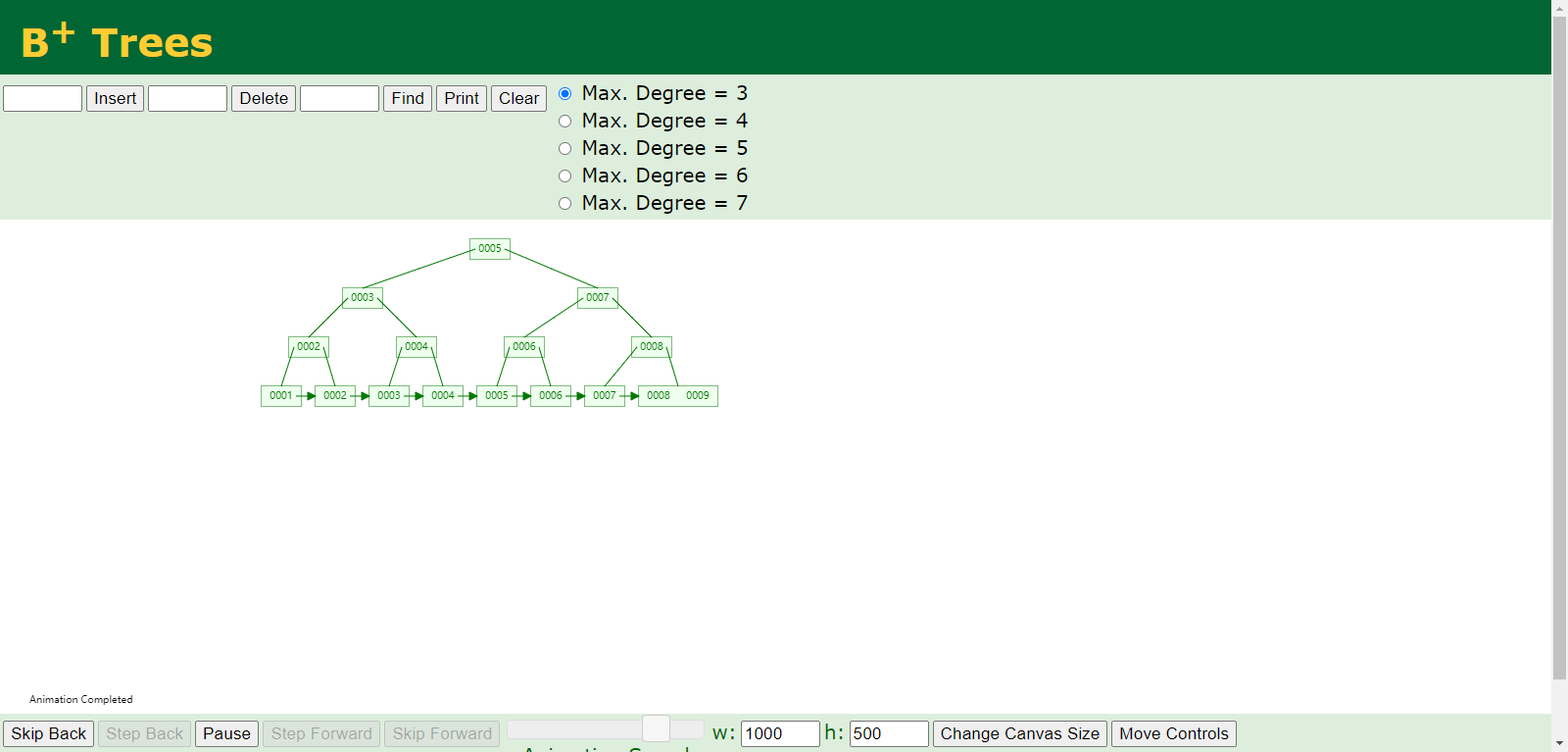
Task: Click internal node 0008 in the third level
Action: [x=652, y=347]
